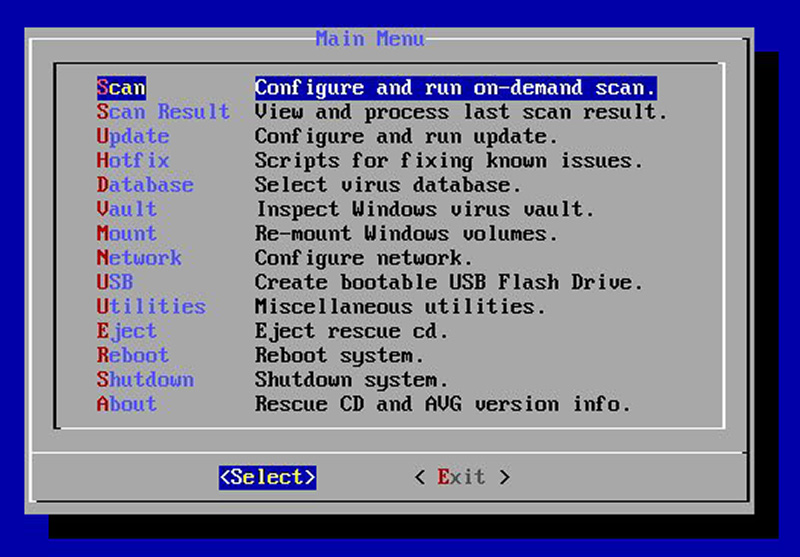Click the highlighted 'Configure and run on-demand scan.' description

[x=455, y=87]
